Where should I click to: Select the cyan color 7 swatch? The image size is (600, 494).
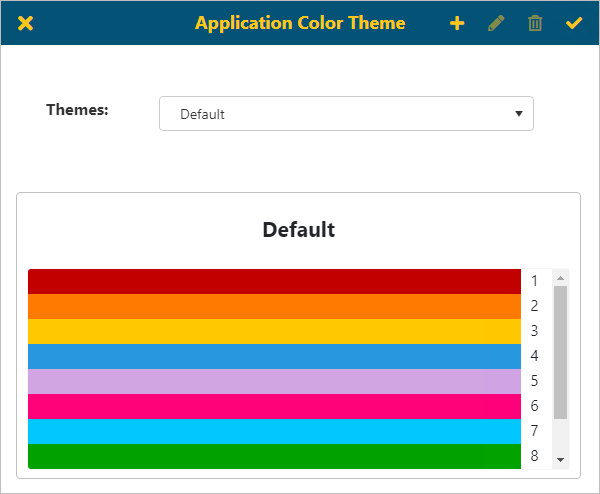274,431
